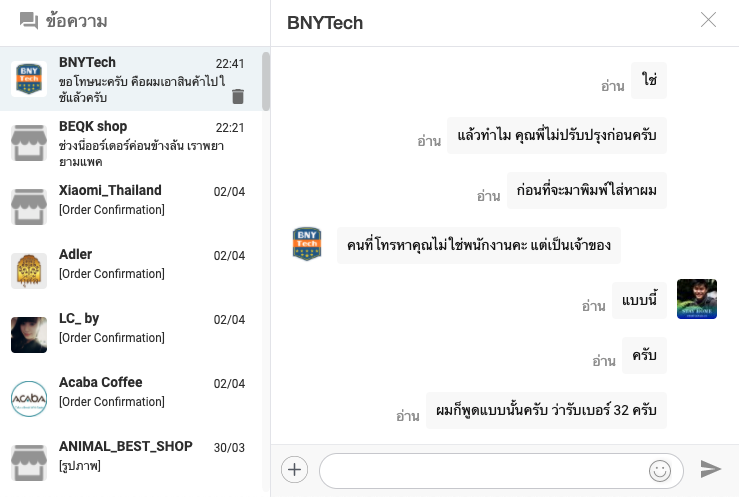Click the send message arrow icon
Image resolution: width=739 pixels, height=497 pixels.
pos(711,469)
